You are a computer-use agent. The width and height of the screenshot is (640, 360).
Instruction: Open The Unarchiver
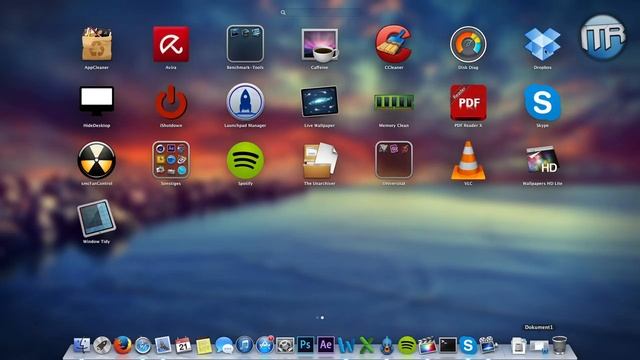pos(320,160)
